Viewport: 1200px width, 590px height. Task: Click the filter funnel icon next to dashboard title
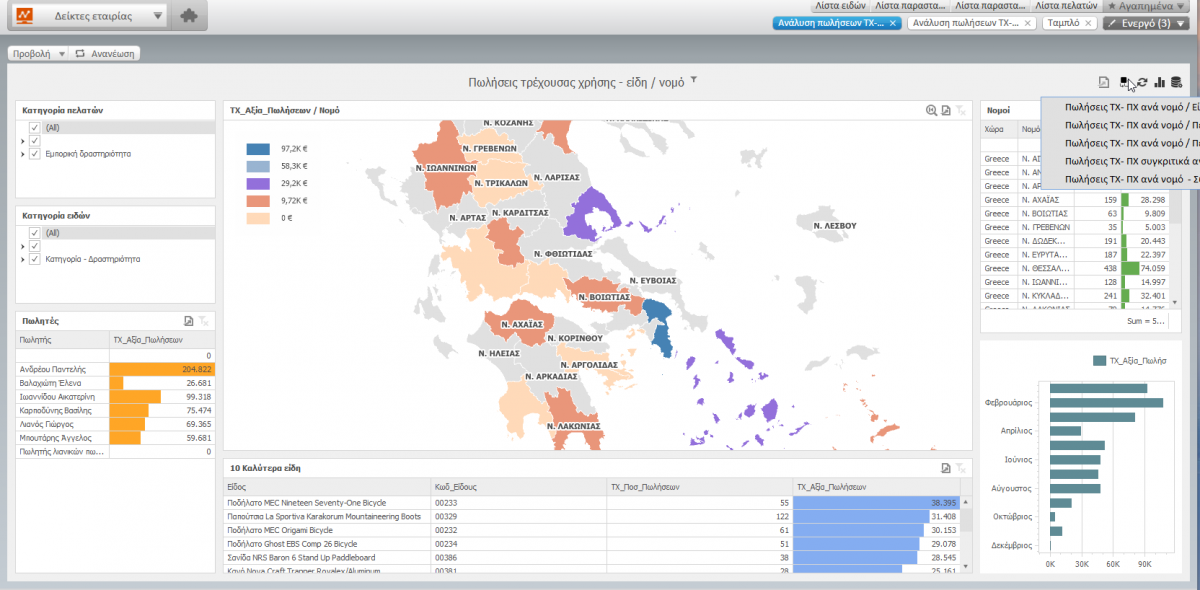[x=694, y=80]
